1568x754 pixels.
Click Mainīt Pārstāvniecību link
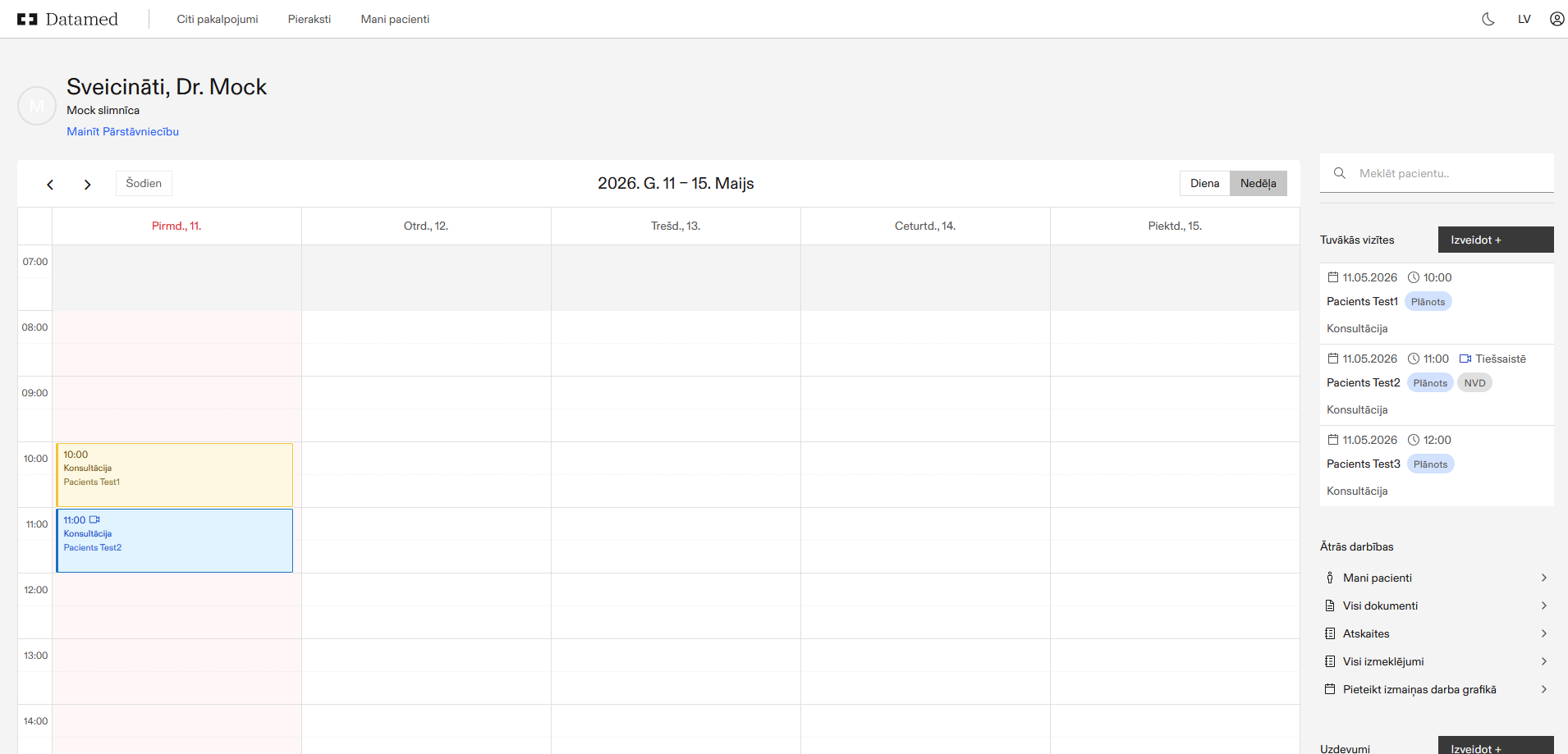[x=123, y=131]
